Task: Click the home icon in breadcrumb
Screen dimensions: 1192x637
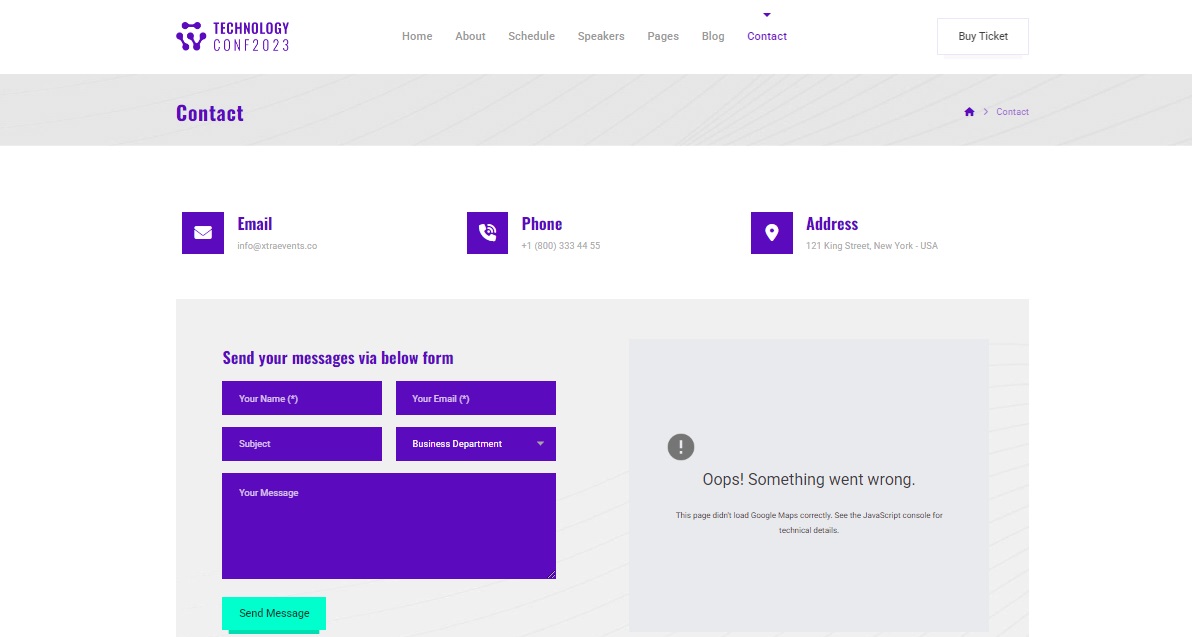Action: click(969, 112)
